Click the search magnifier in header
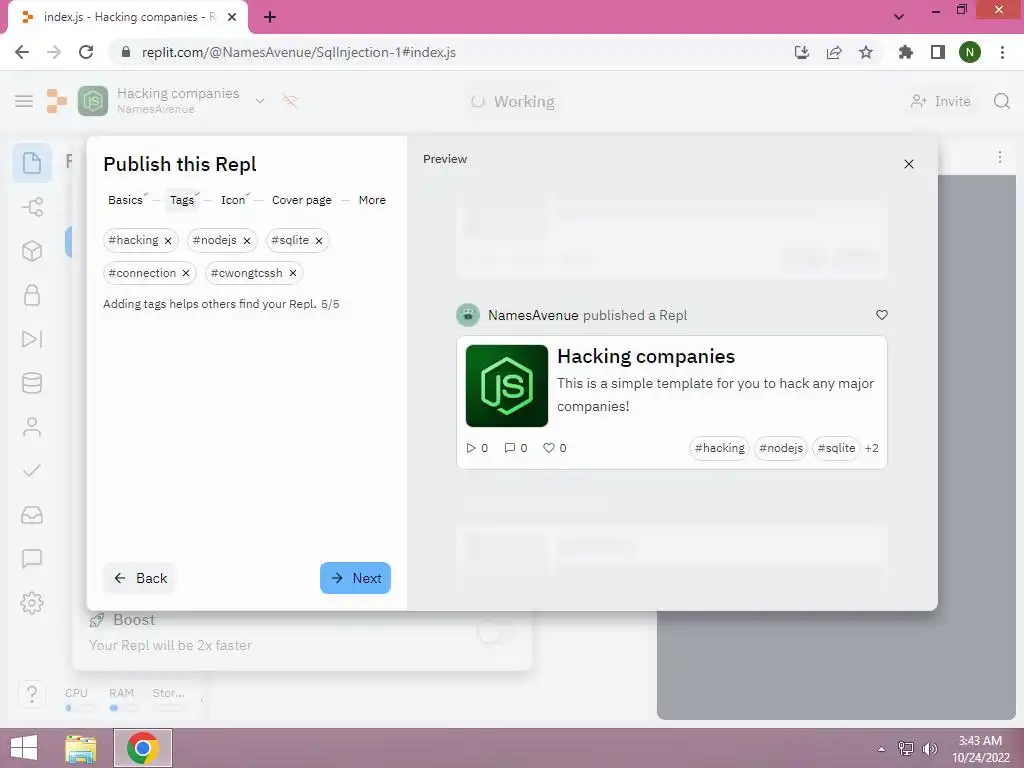1024x768 pixels. [1002, 101]
